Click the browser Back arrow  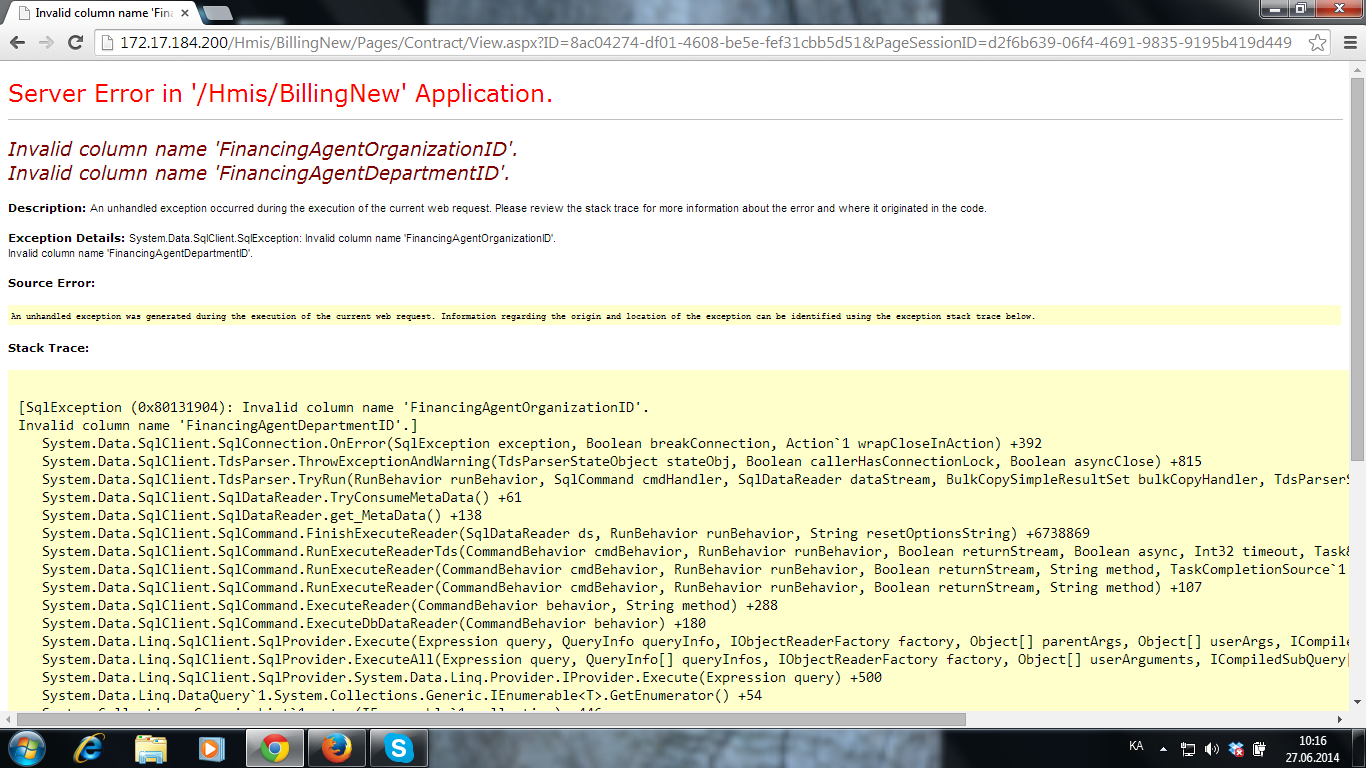17,42
